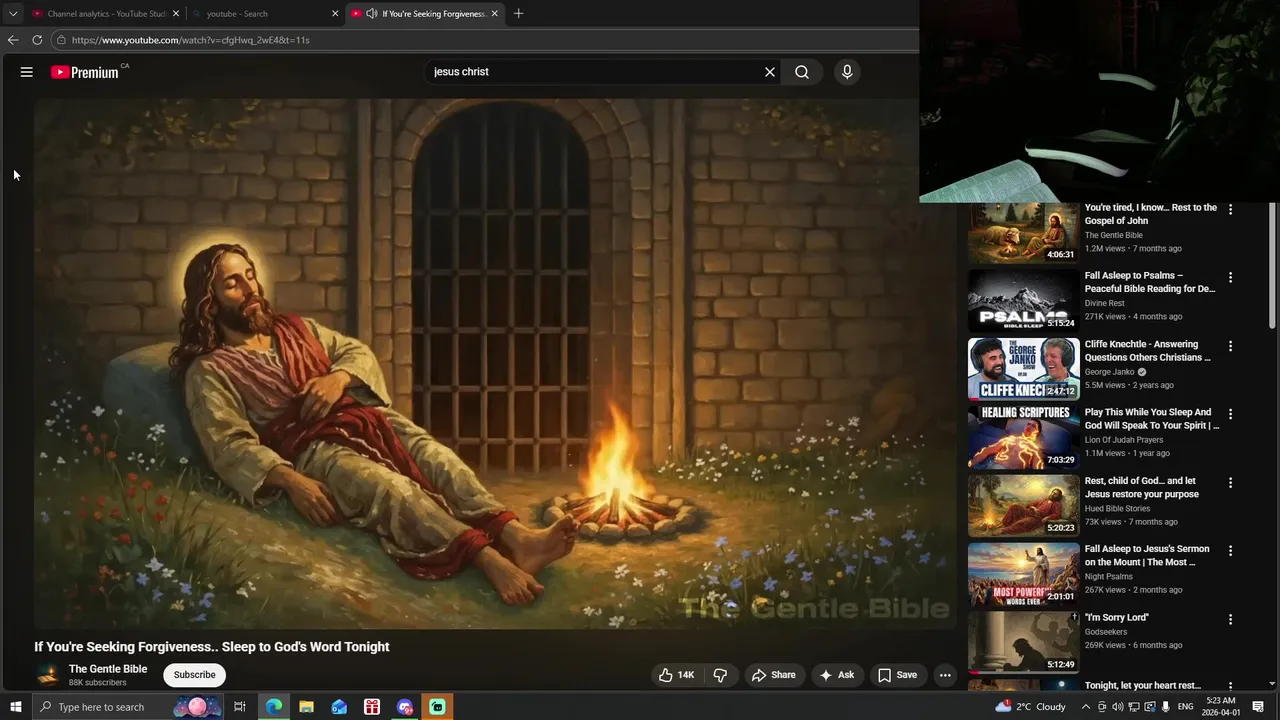Viewport: 1280px width, 720px height.
Task: Open the red gift box taskbar app
Action: [x=372, y=707]
